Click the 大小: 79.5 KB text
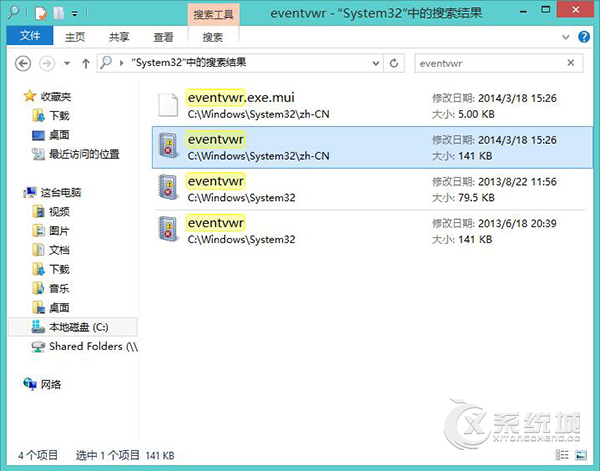Viewport: 600px width, 471px height. coord(463,197)
